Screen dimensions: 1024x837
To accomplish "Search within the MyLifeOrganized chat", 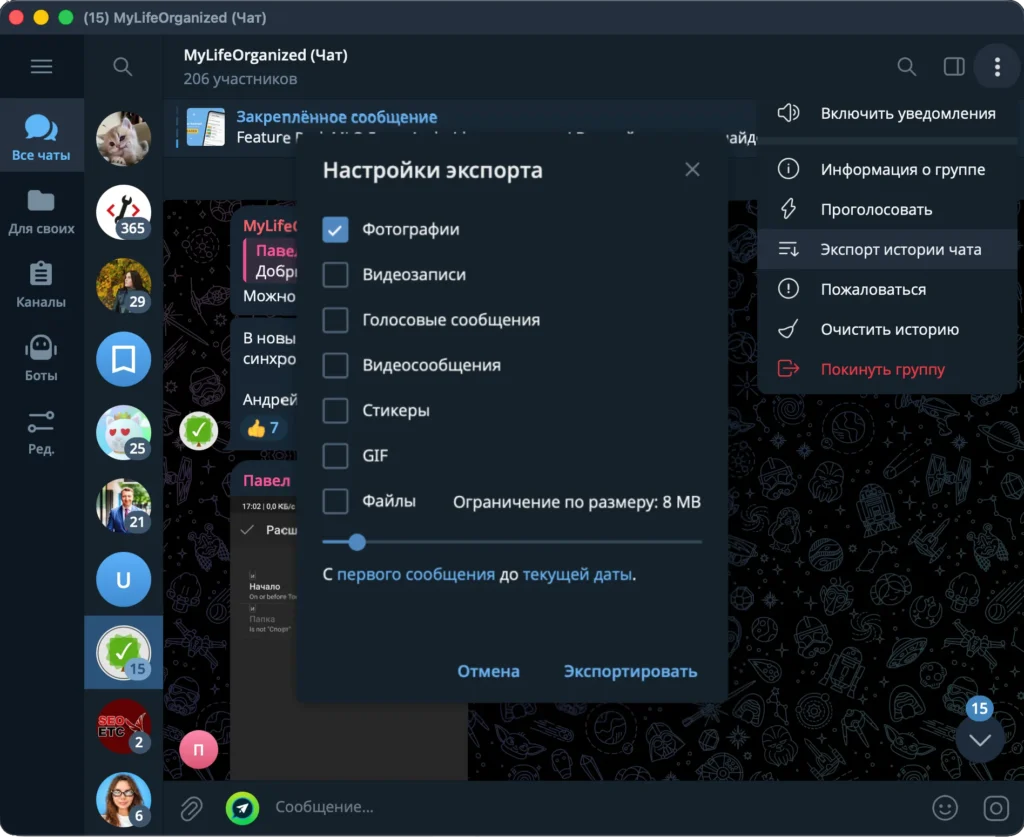I will point(906,66).
